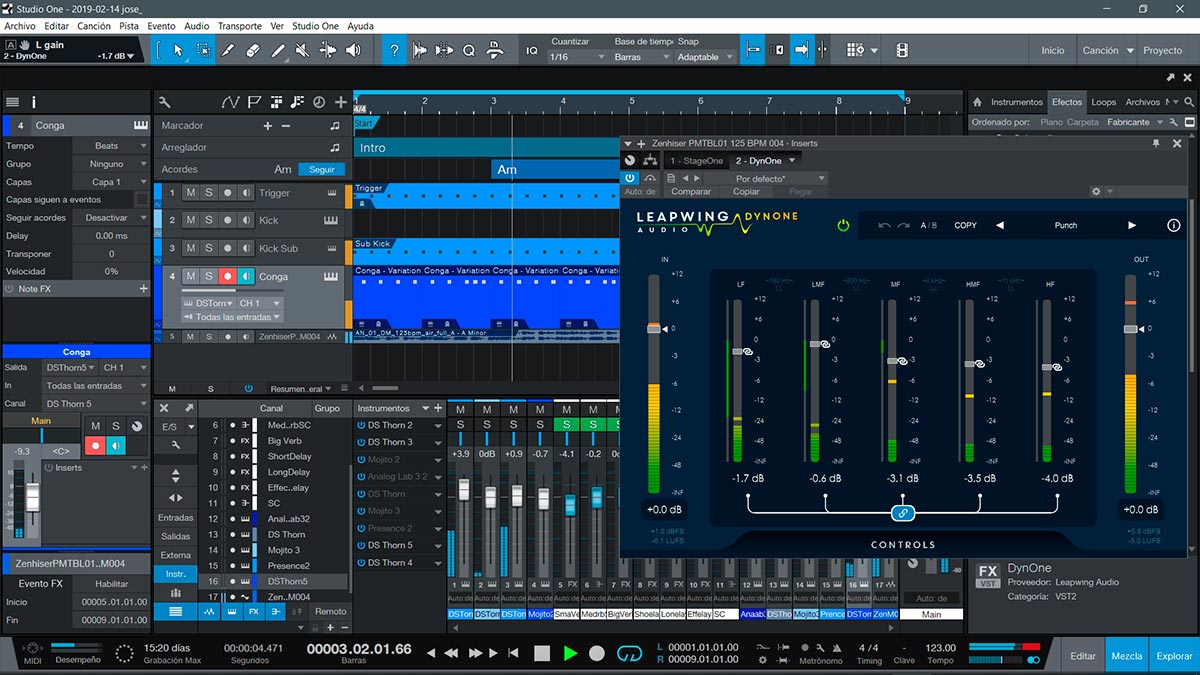Open the Ayuda menu
1200x675 pixels.
pos(360,26)
